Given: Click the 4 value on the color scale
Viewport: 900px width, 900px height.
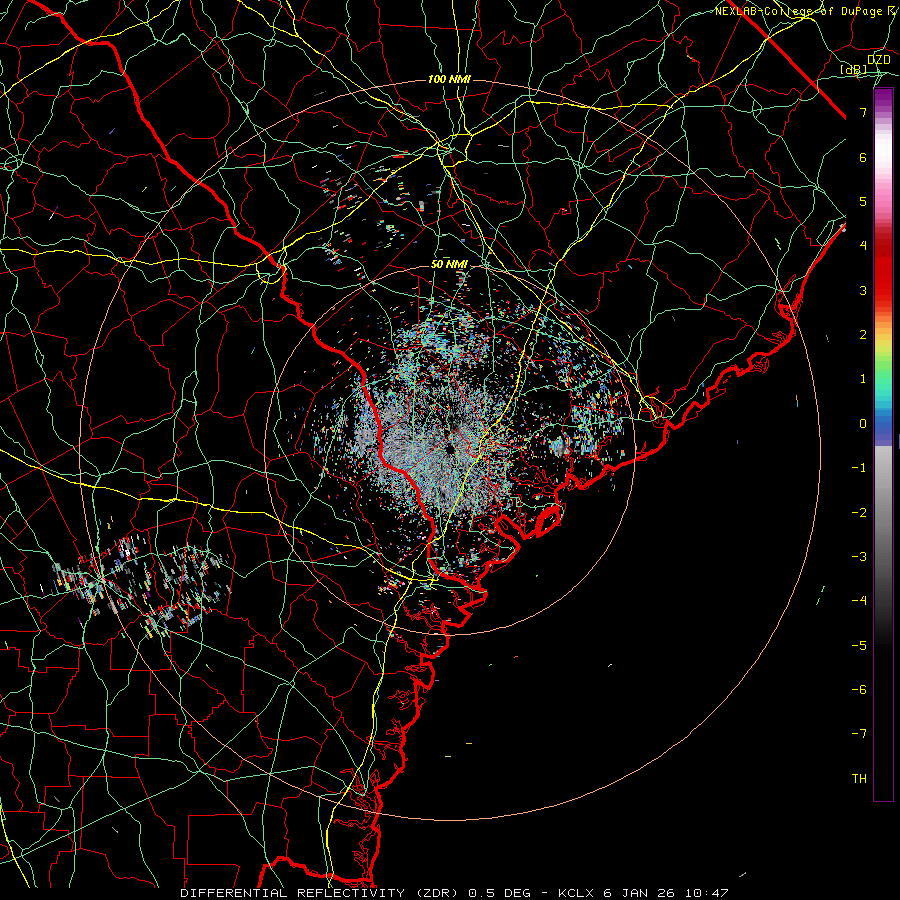Looking at the screenshot, I should 863,246.
